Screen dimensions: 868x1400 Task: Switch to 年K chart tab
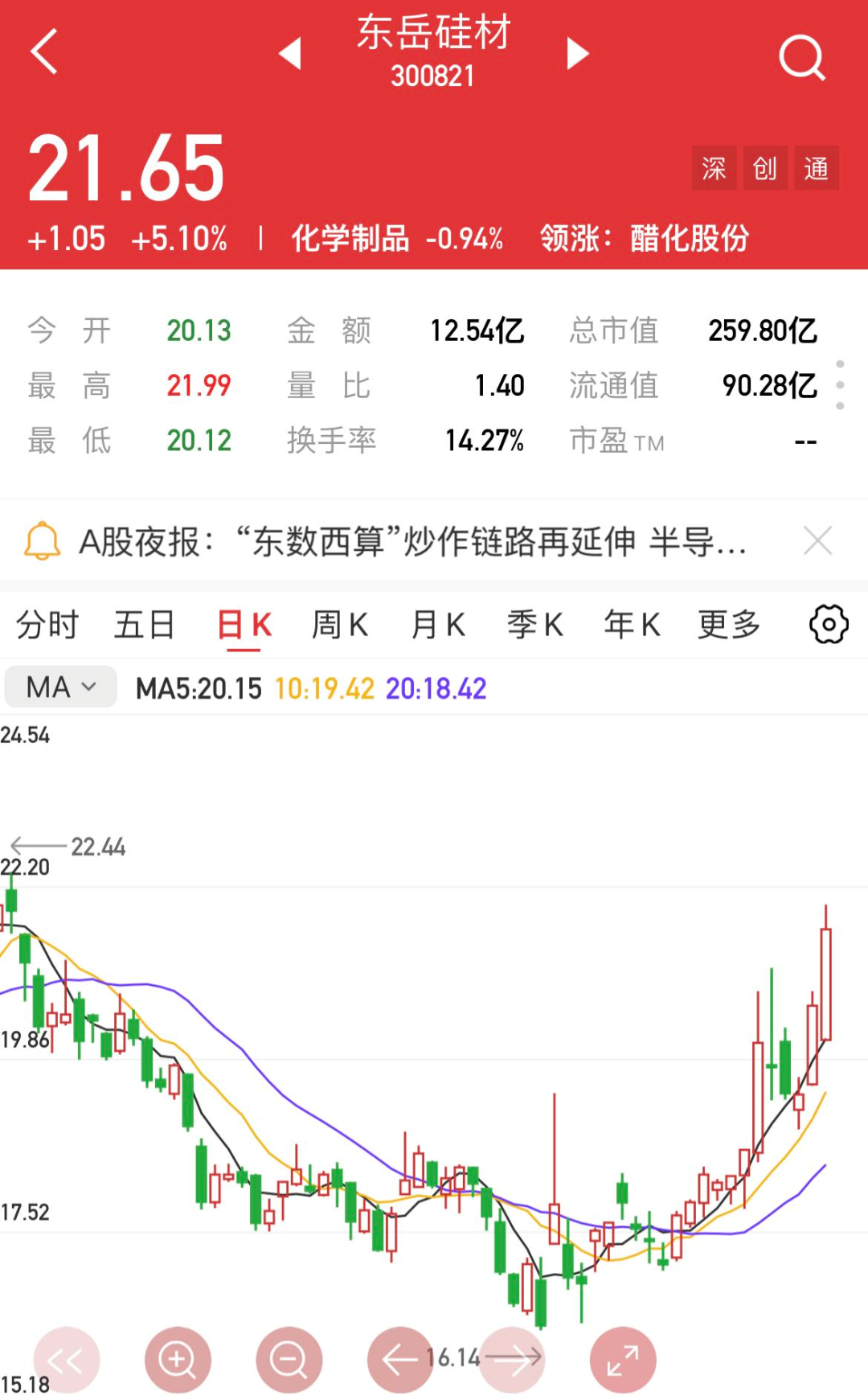[633, 624]
